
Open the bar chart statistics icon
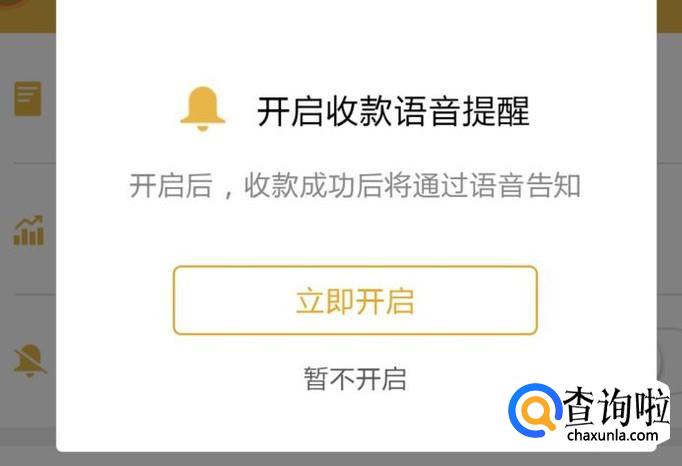29,230
